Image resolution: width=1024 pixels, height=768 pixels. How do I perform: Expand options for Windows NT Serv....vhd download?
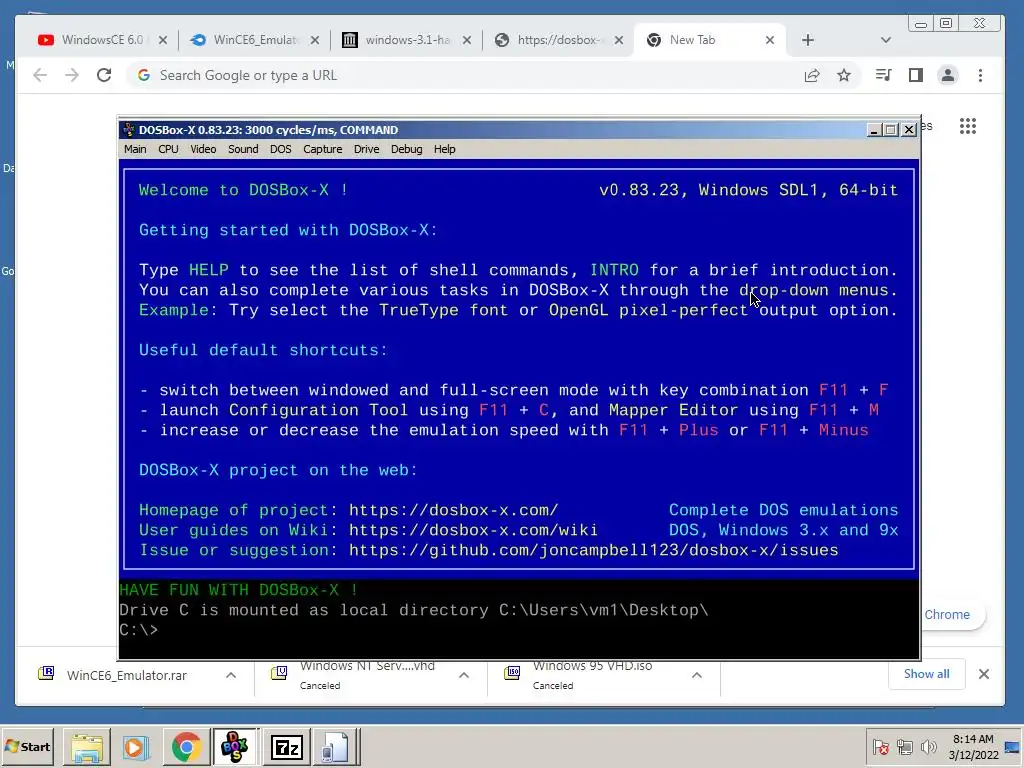click(464, 675)
